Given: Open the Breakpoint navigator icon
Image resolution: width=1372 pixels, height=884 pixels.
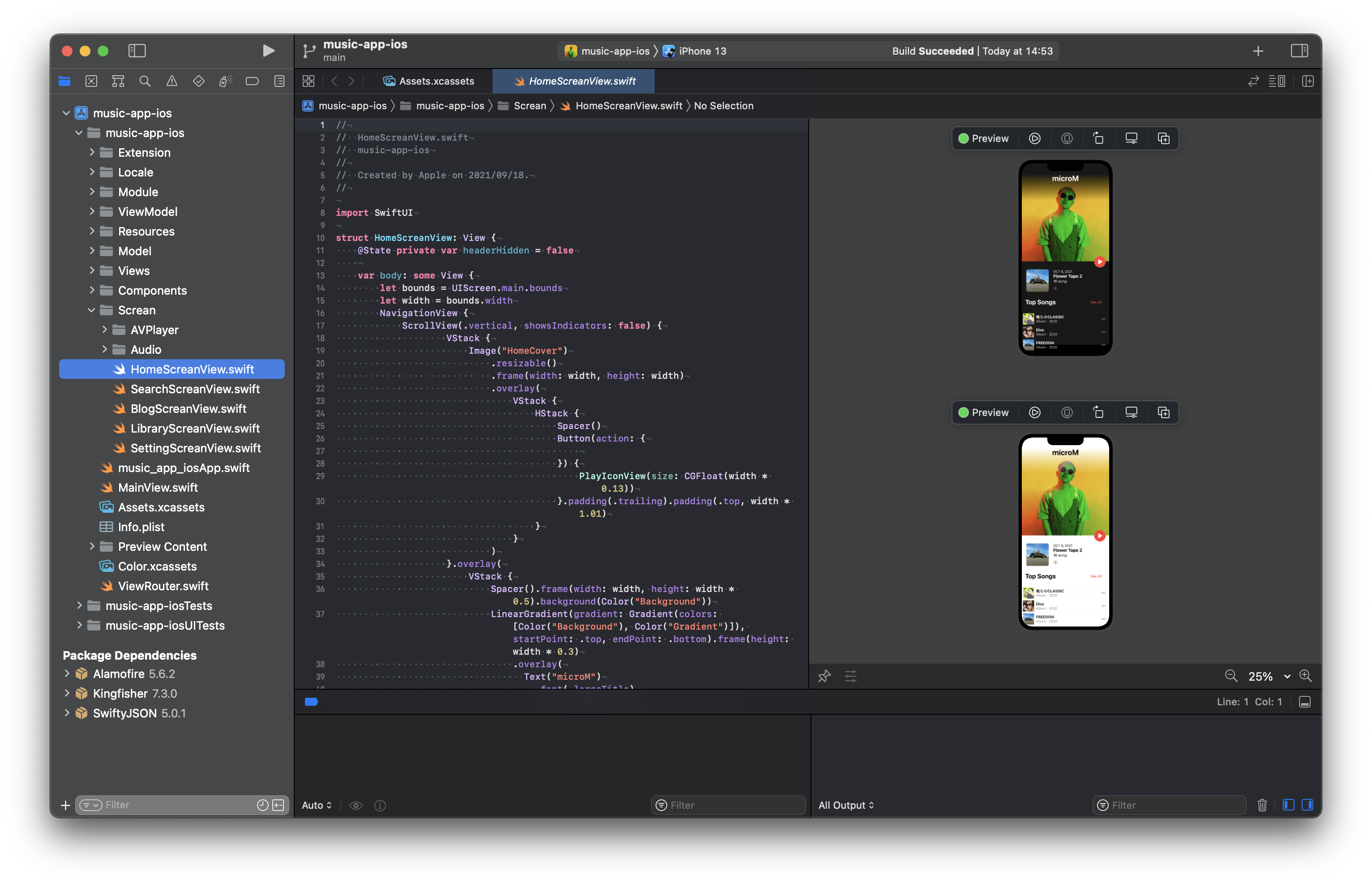Looking at the screenshot, I should coord(252,81).
